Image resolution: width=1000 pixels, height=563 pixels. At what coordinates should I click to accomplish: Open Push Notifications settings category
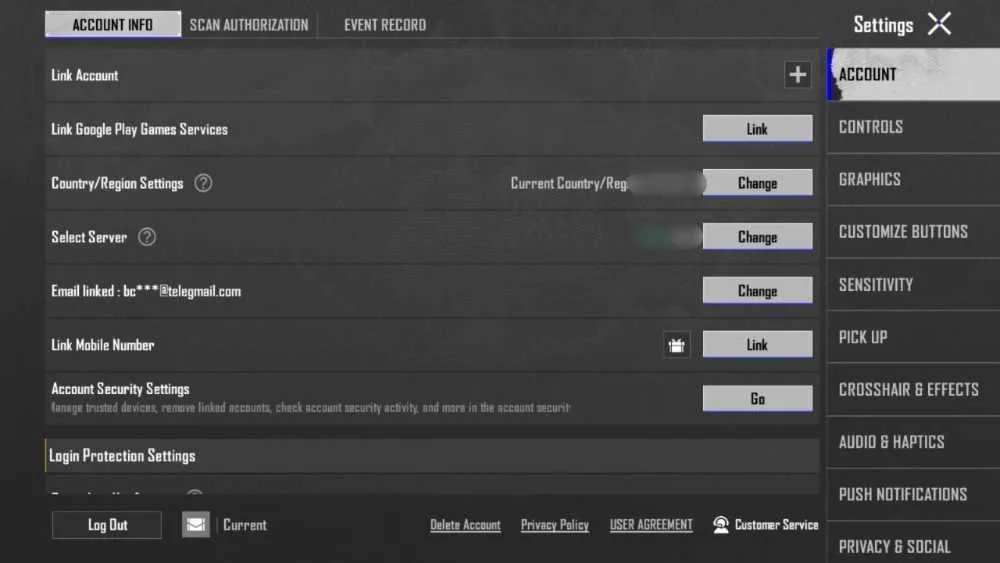coord(913,494)
